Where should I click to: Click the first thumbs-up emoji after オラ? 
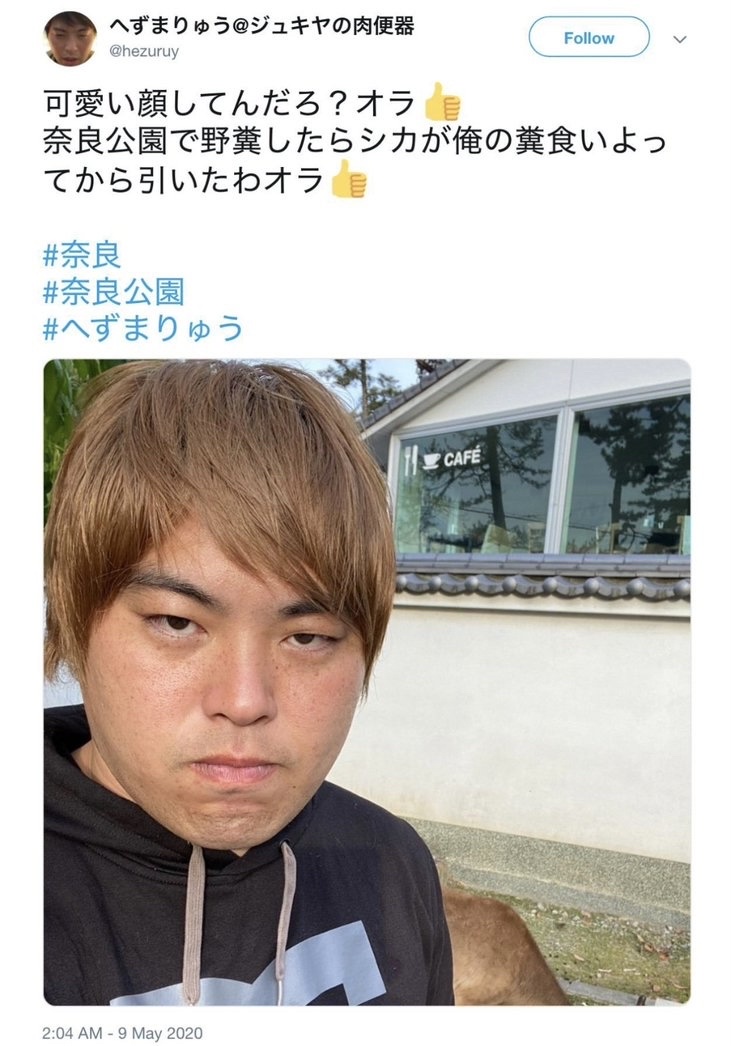[442, 103]
